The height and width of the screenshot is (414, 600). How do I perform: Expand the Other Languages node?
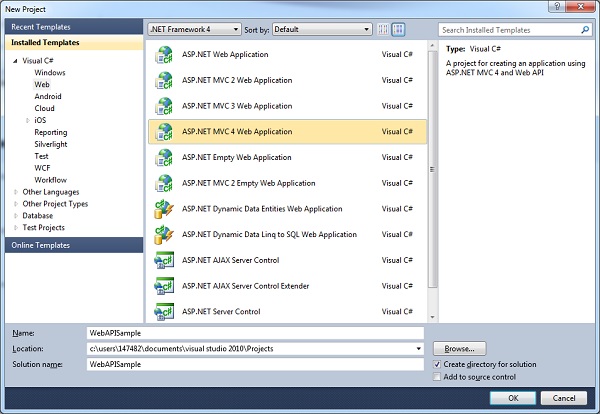point(16,192)
